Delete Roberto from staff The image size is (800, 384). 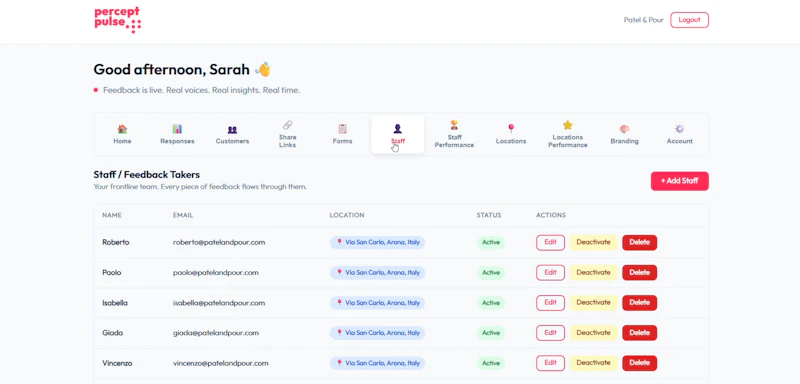(639, 242)
